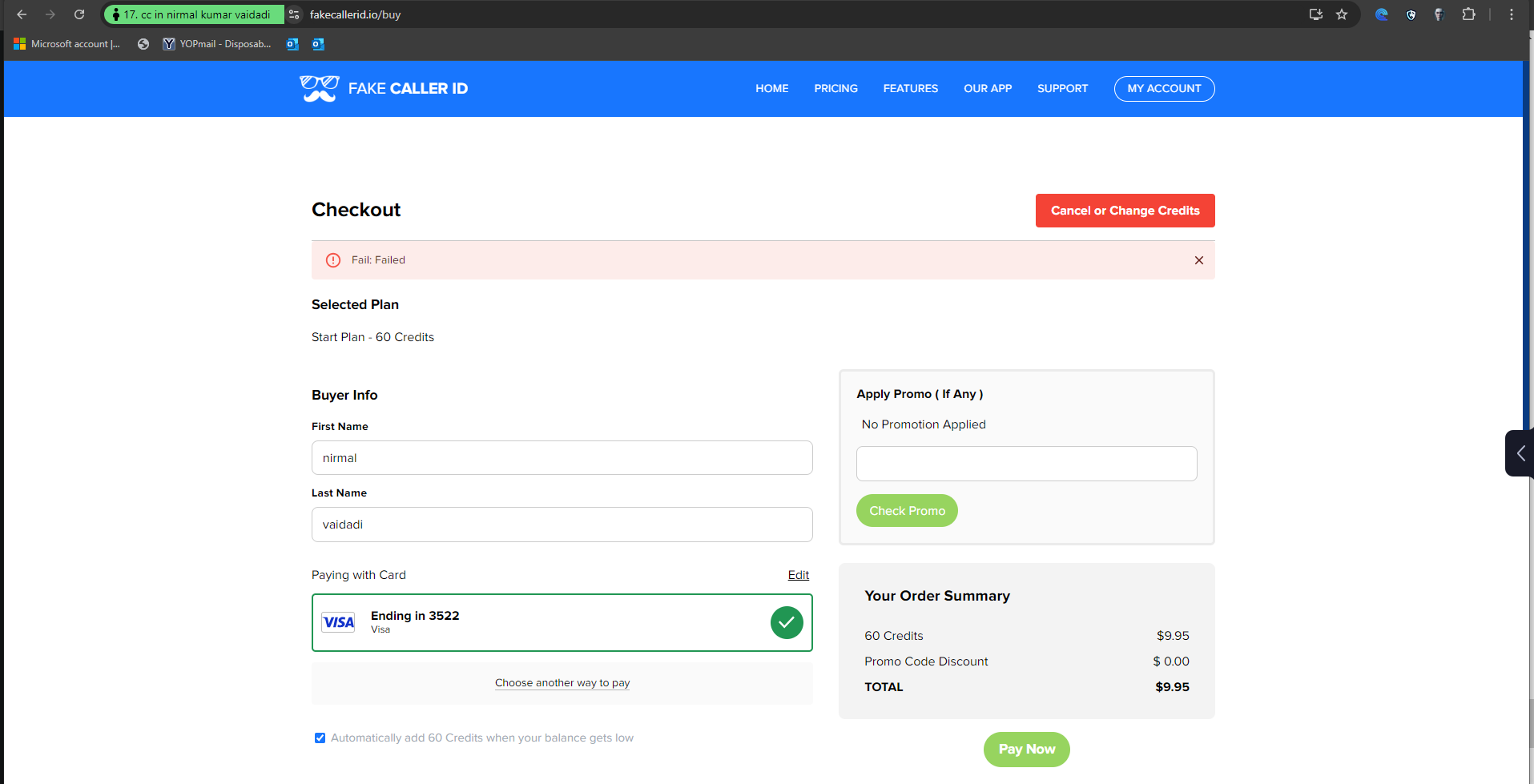
Task: Select the Visa card ending in 3522
Action: (x=562, y=622)
